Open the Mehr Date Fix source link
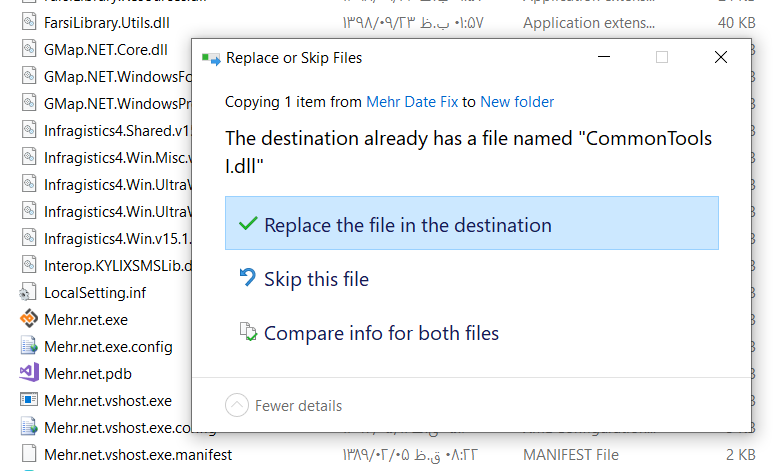The width and height of the screenshot is (781, 471). point(411,102)
